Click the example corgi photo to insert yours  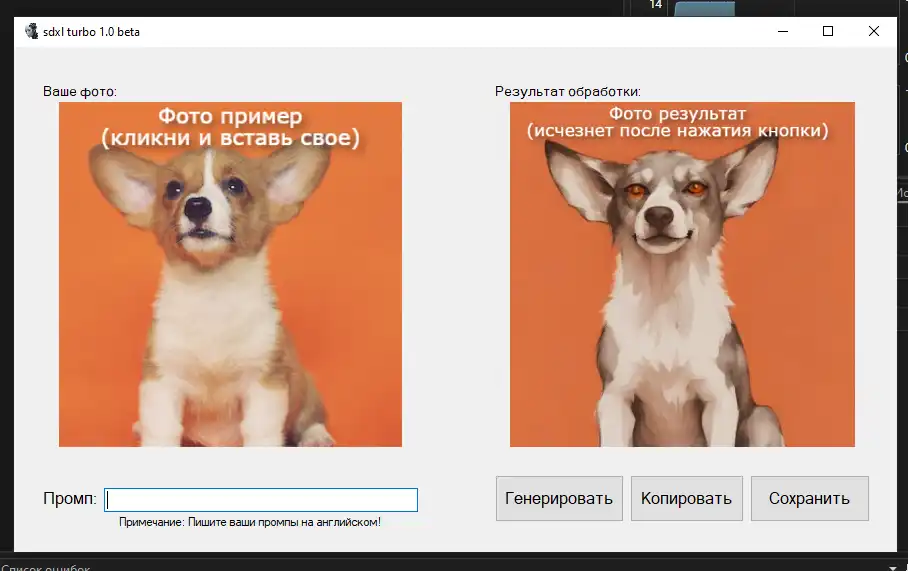[x=230, y=300]
